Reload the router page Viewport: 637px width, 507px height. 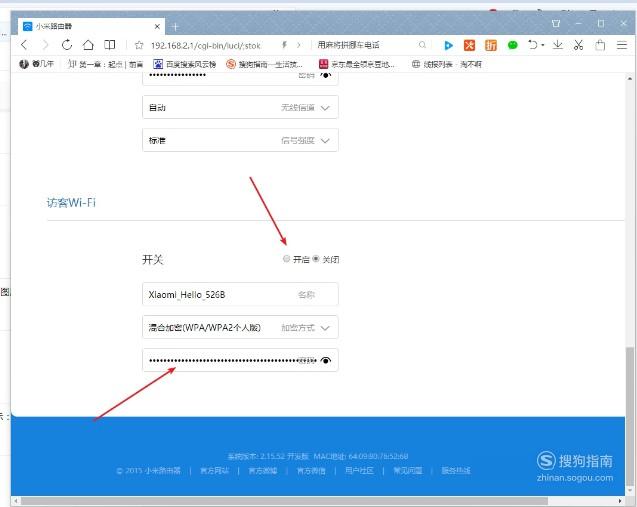click(x=67, y=45)
